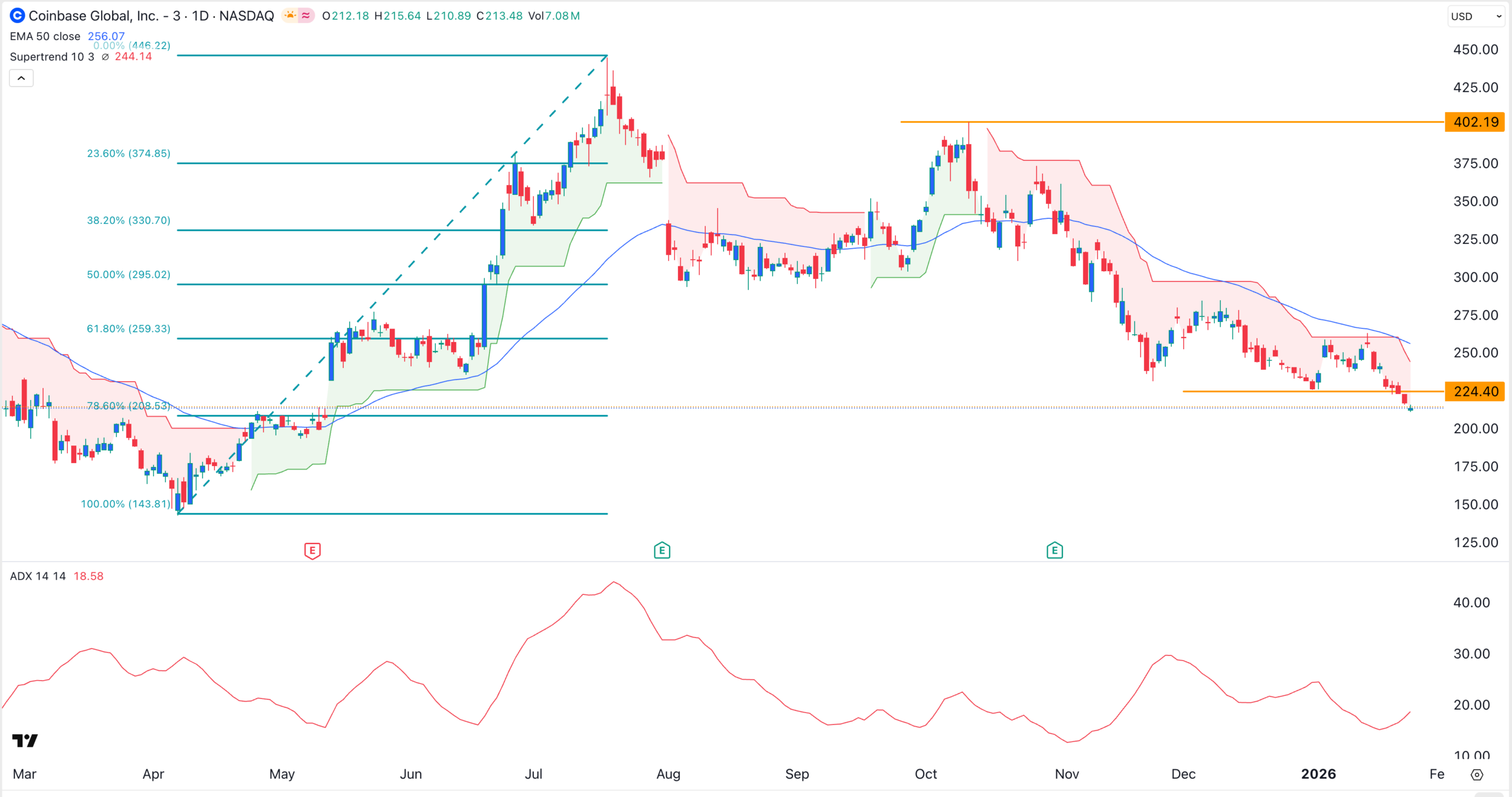Image resolution: width=1512 pixels, height=797 pixels.
Task: Click the Coinbase logo icon
Action: coord(18,15)
